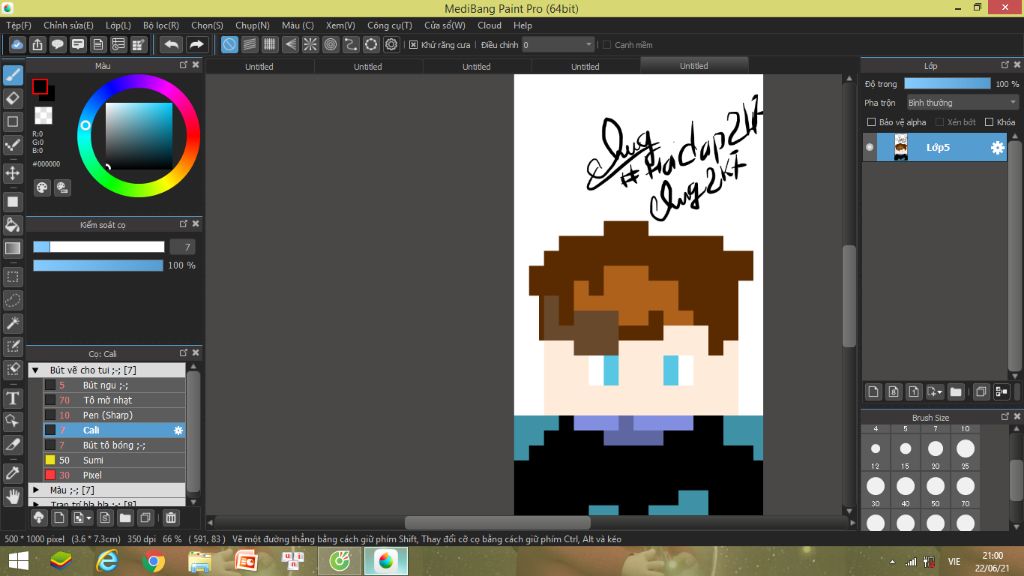
Task: Open File Explorer from taskbar
Action: tap(200, 561)
